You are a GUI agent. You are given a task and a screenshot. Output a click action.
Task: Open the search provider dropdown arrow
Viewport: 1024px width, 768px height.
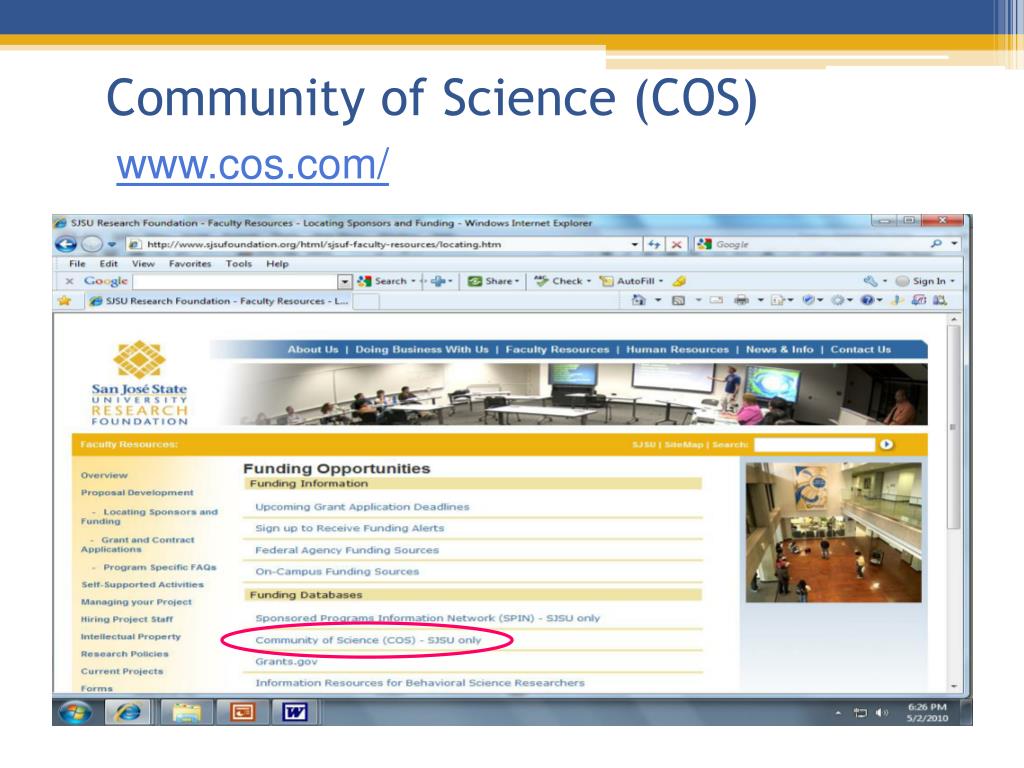pyautogui.click(x=954, y=244)
